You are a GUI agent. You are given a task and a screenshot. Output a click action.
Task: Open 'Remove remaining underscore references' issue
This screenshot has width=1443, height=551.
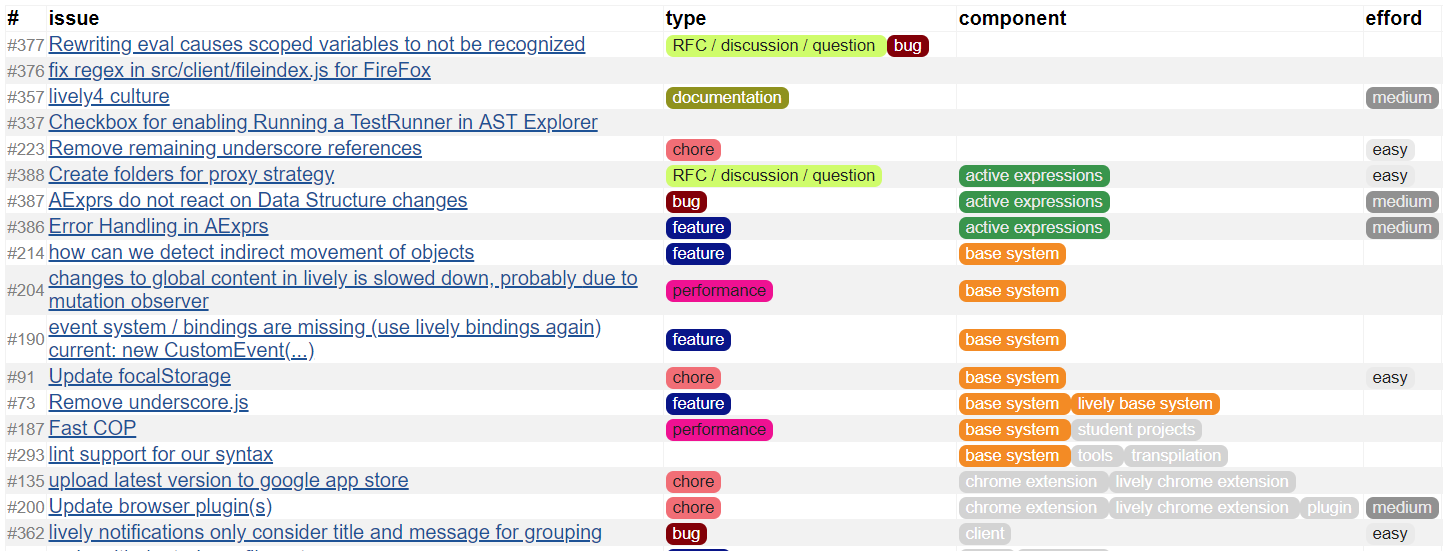click(235, 149)
